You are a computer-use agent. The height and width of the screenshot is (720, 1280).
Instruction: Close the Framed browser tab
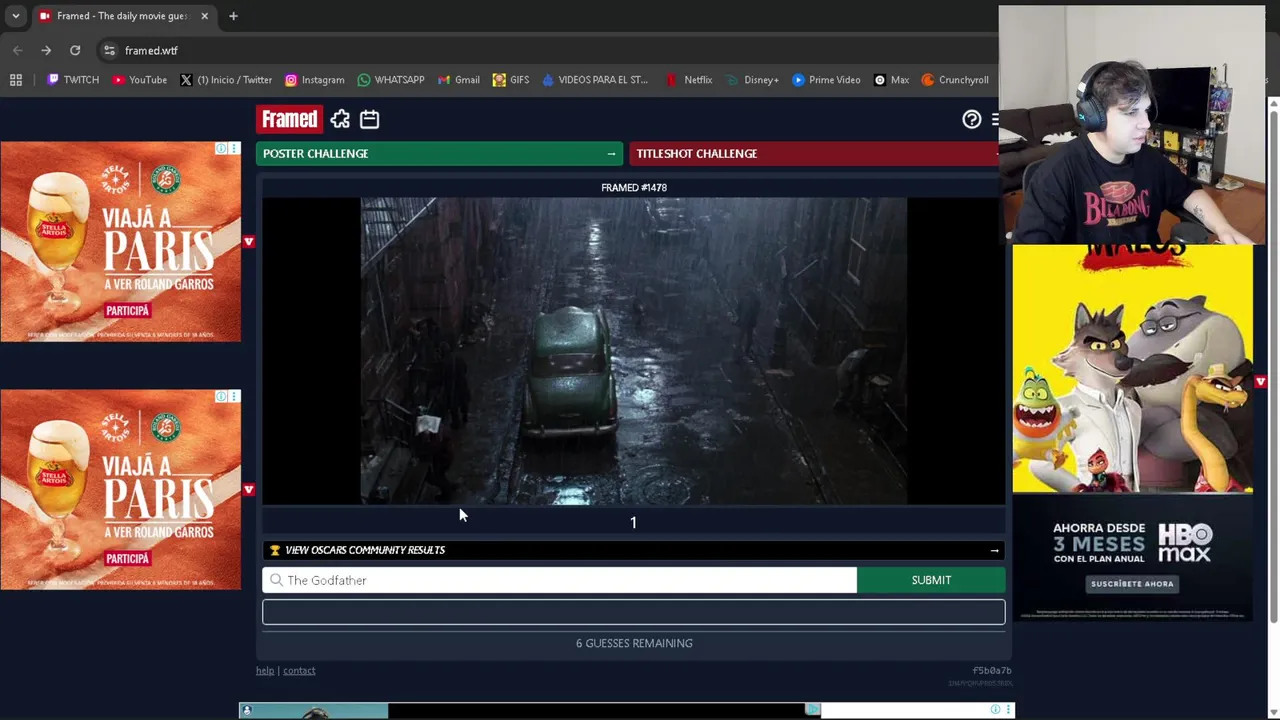(204, 16)
